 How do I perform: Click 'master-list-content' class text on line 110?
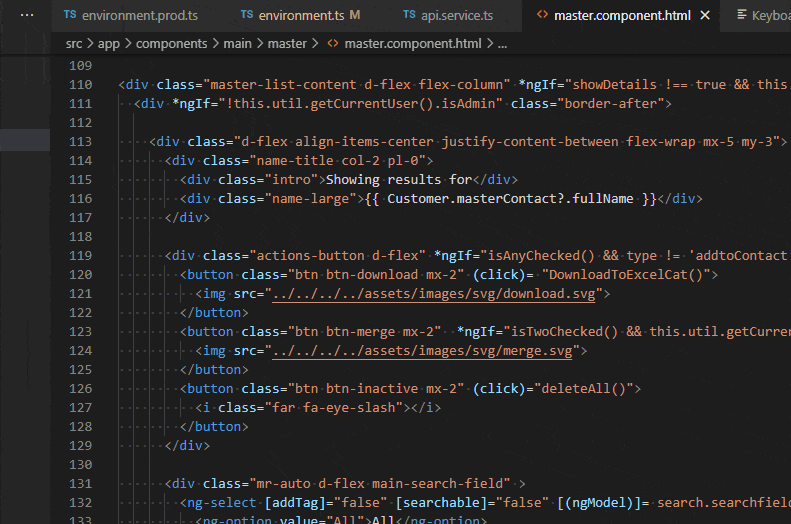[283, 85]
